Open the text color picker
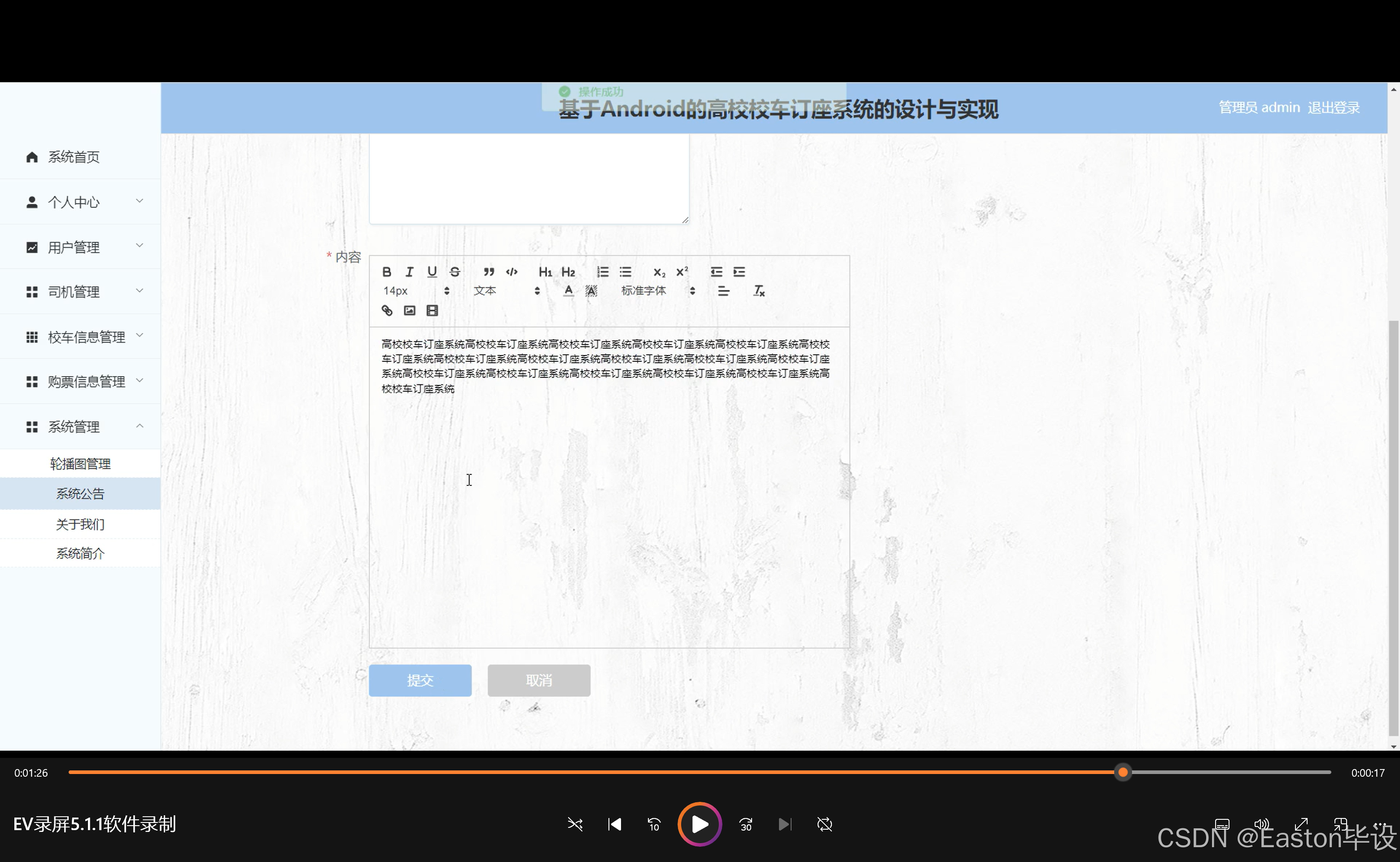This screenshot has height=862, width=1400. pos(568,291)
